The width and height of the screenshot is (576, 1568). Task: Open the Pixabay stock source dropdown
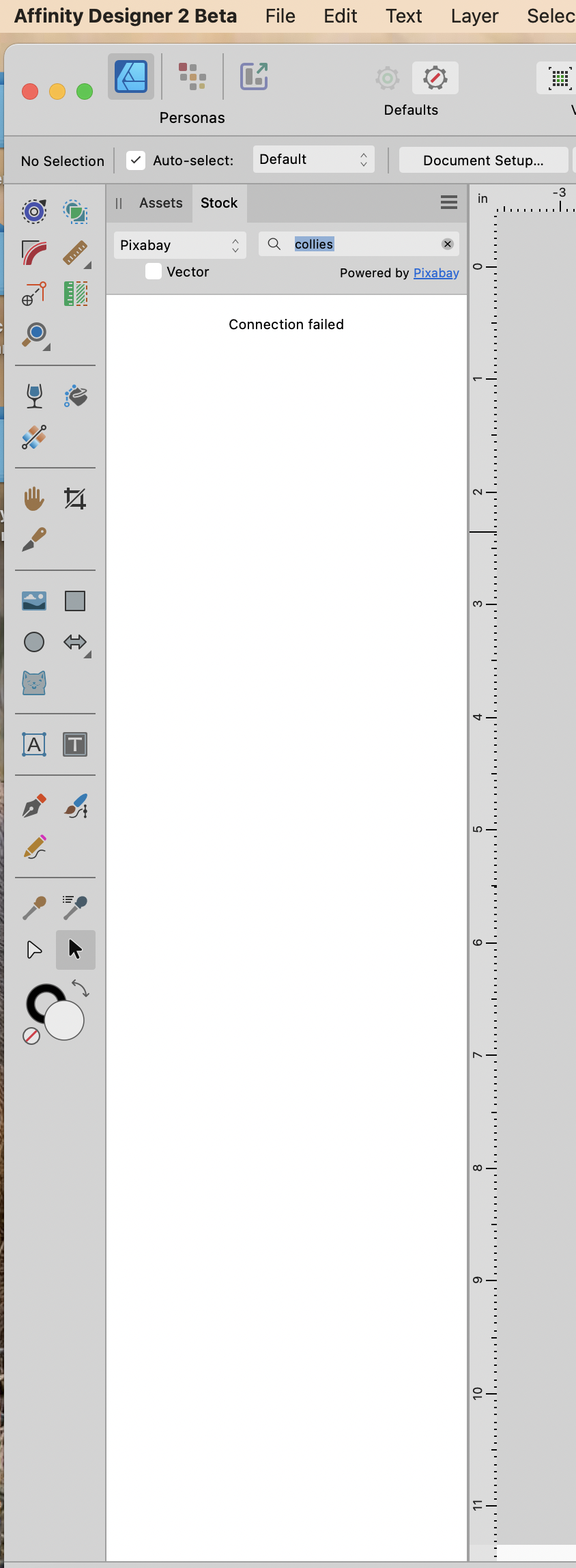pos(180,245)
